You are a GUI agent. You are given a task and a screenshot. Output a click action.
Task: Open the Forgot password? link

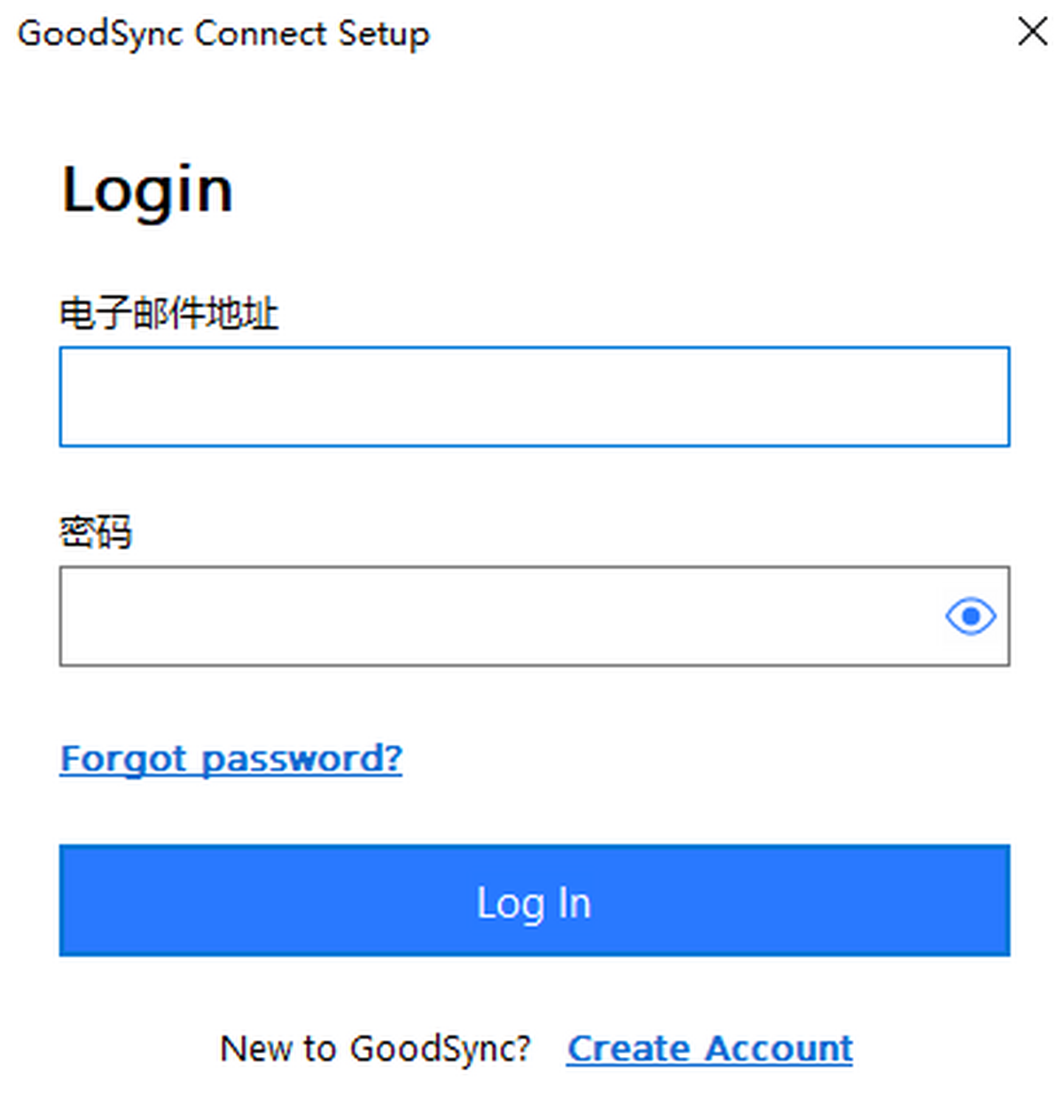pyautogui.click(x=231, y=758)
